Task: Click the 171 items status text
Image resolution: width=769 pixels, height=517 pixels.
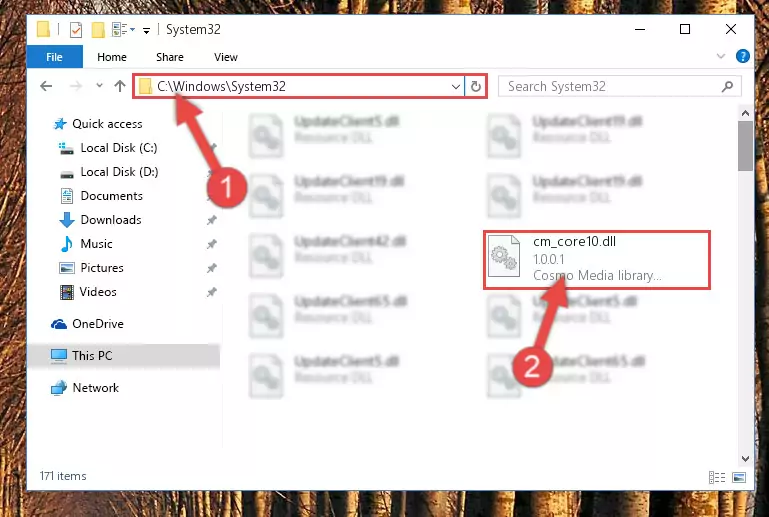Action: tap(63, 476)
